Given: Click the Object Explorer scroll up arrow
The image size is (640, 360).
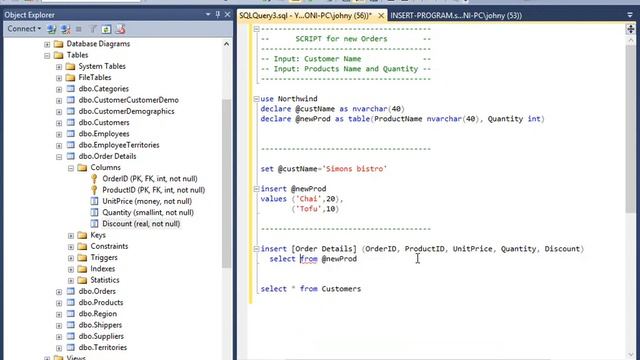Looking at the screenshot, I should point(227,44).
